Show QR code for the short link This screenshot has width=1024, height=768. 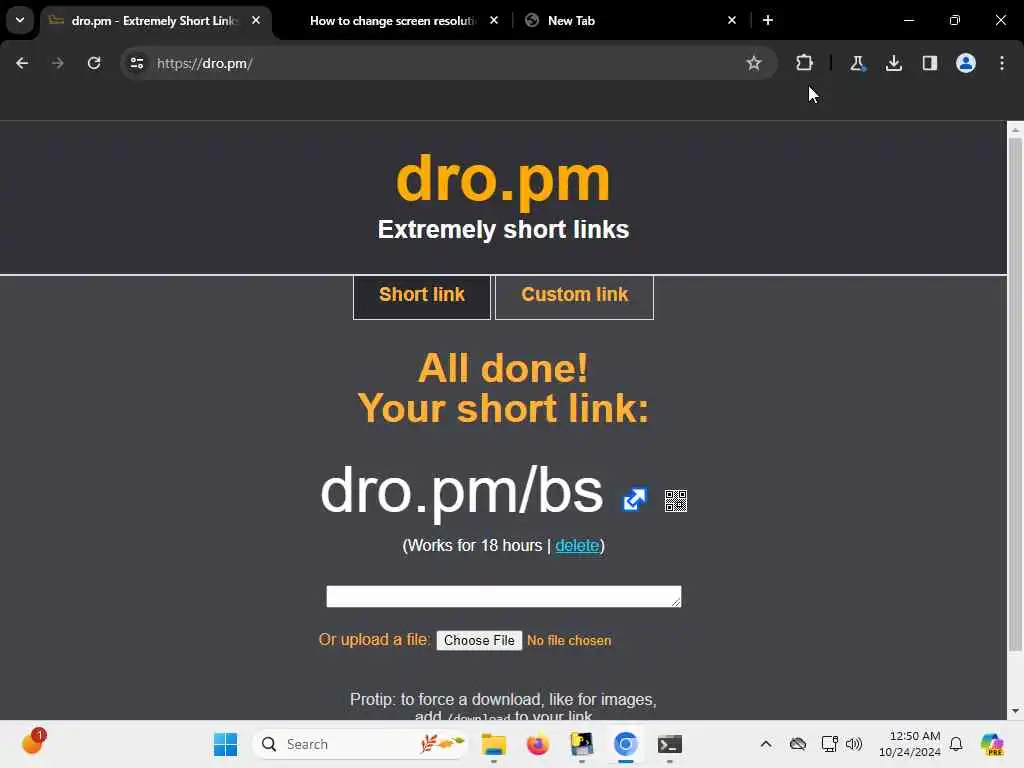point(675,501)
